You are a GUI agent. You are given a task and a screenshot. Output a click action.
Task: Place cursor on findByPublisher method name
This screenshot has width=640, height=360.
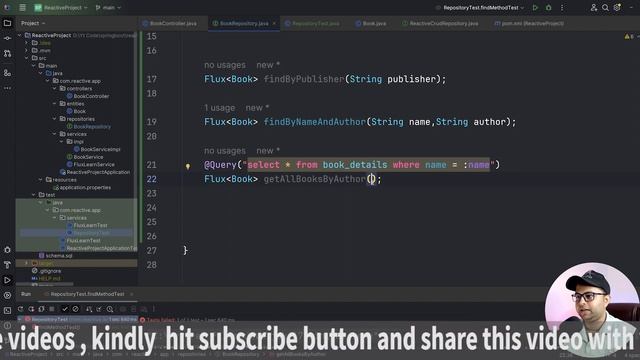click(304, 79)
